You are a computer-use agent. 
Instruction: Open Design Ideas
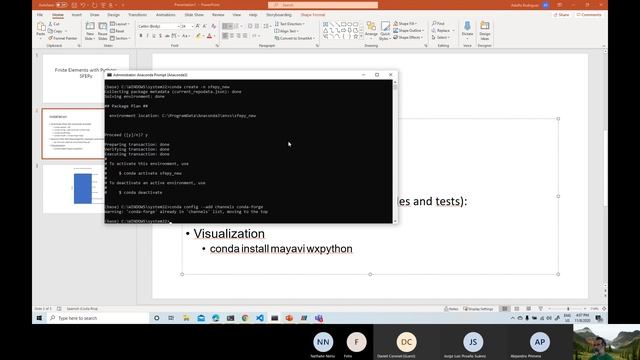484,30
